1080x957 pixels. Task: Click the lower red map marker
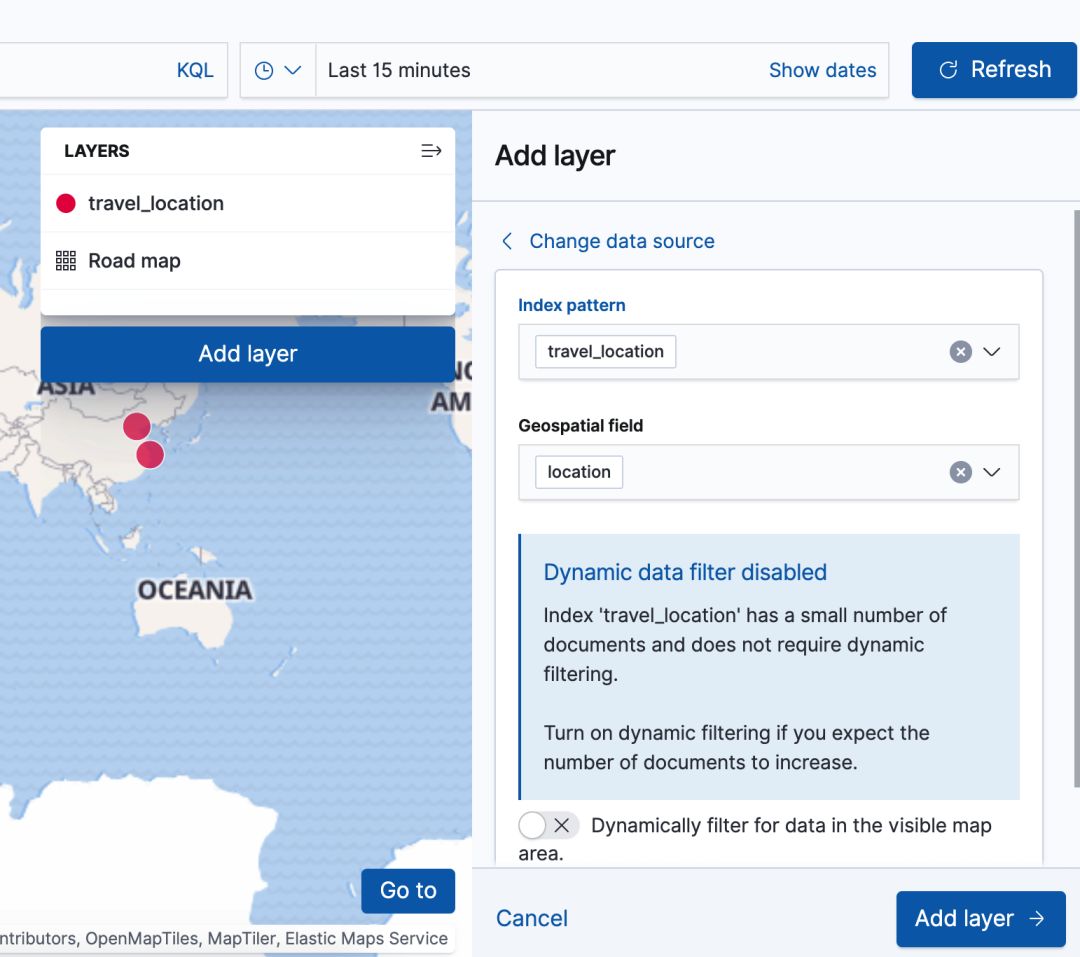click(x=150, y=455)
